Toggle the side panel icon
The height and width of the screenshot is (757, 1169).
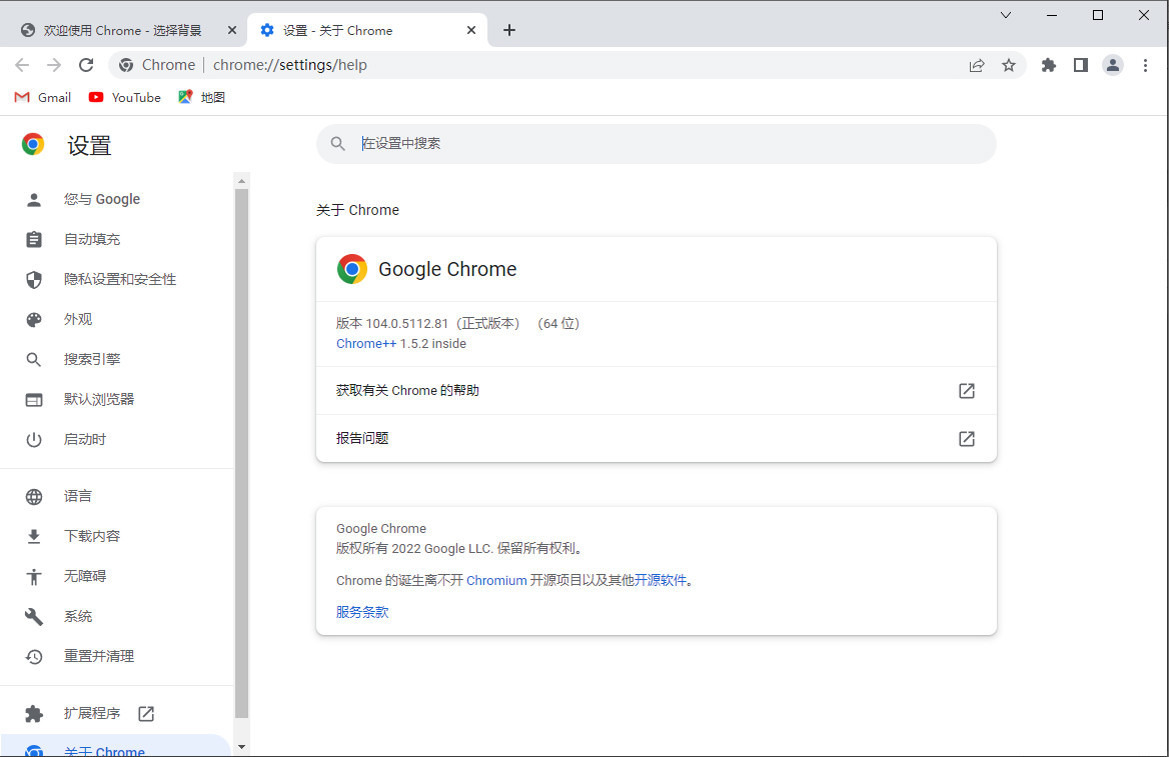click(x=1081, y=65)
